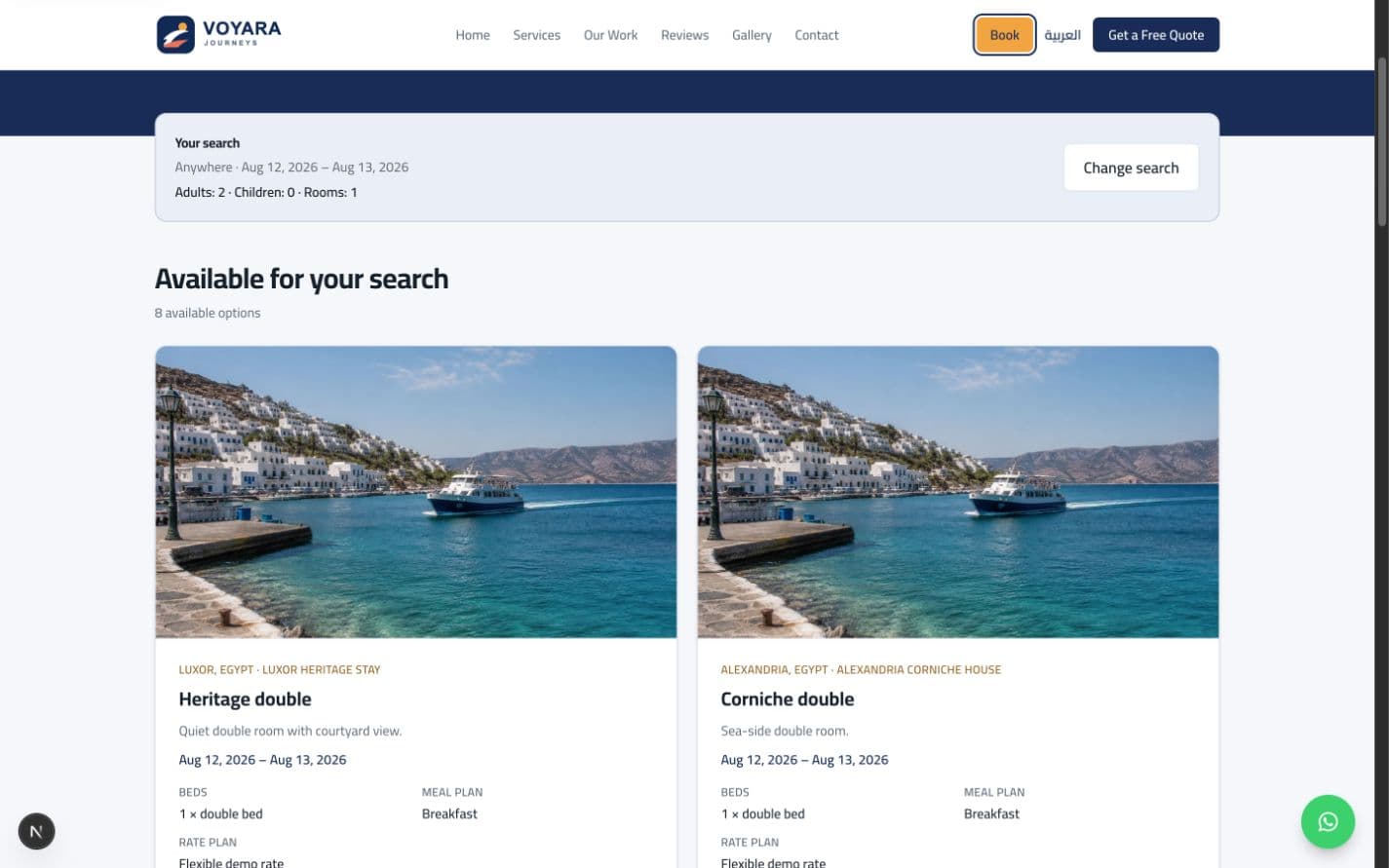Click the Alexandria Corniche House label

[x=918, y=670]
